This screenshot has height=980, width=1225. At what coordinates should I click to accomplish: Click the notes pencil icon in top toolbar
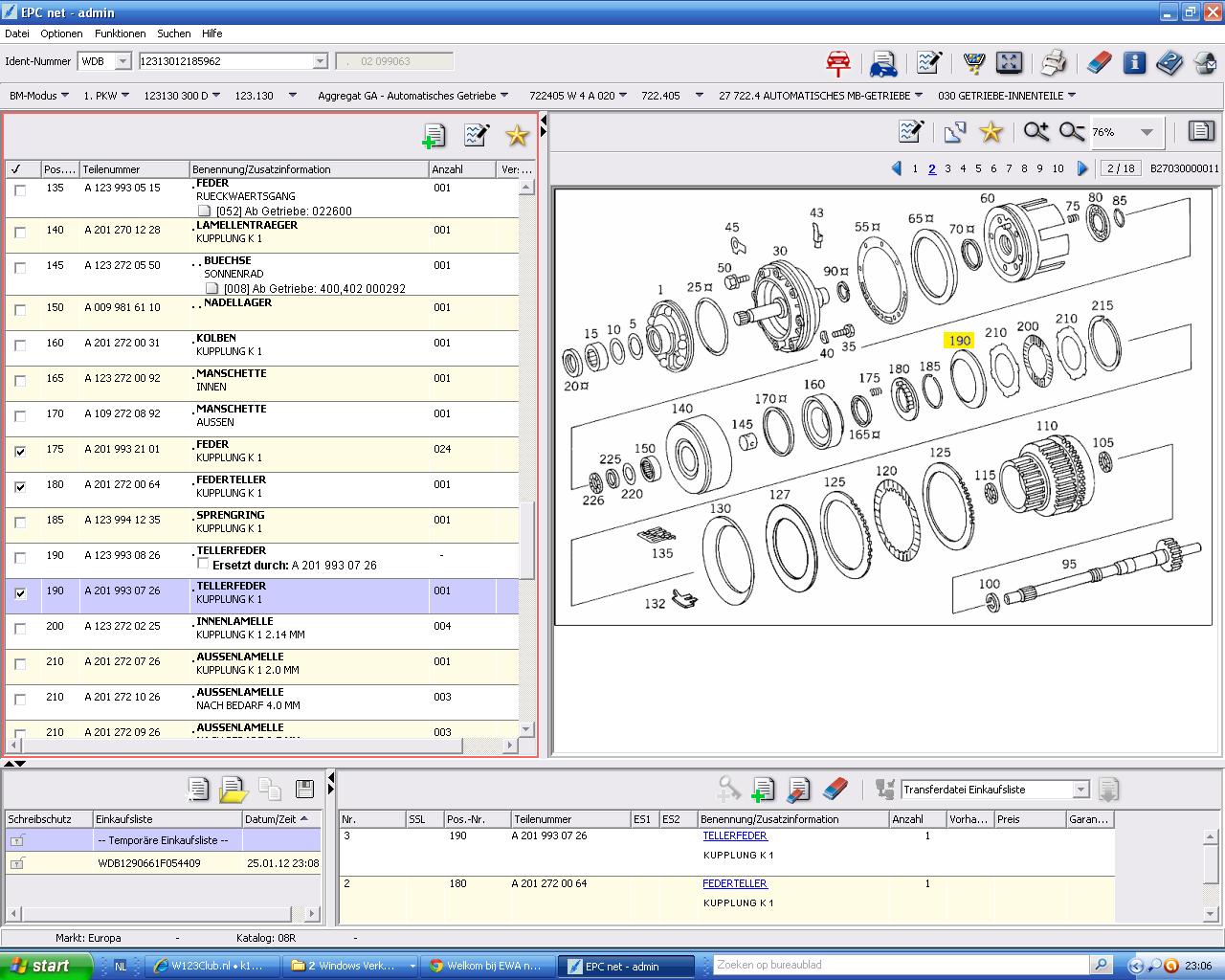click(928, 63)
